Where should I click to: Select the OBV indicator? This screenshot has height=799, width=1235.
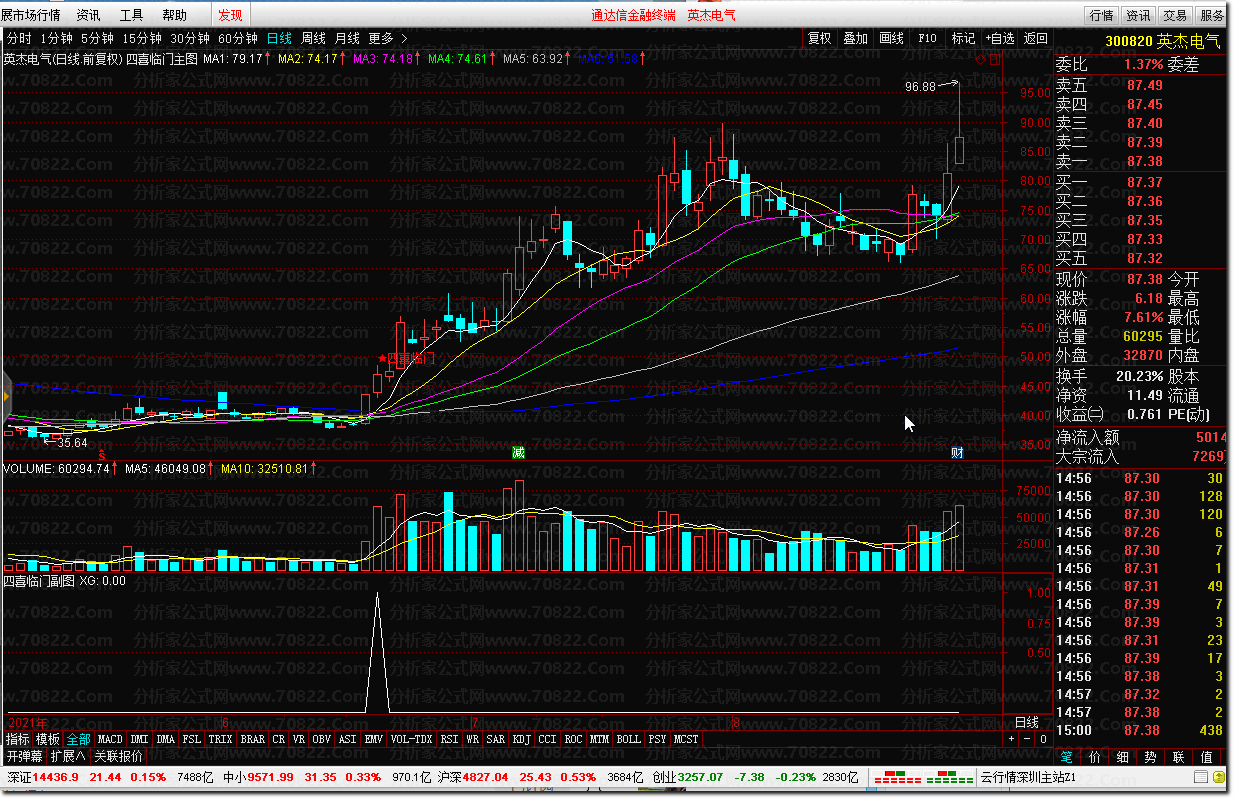coord(322,739)
